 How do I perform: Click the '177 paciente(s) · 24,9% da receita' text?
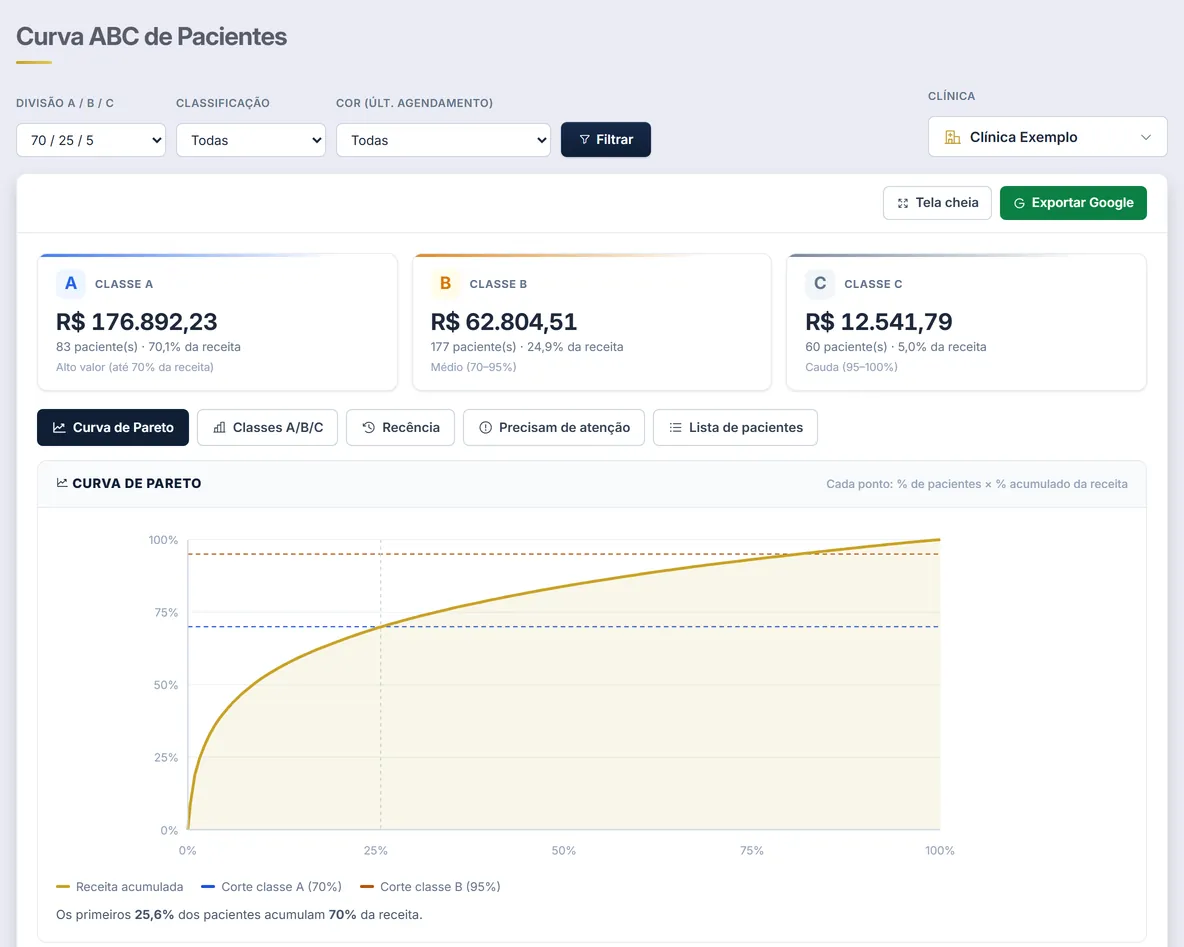pyautogui.click(x=527, y=347)
